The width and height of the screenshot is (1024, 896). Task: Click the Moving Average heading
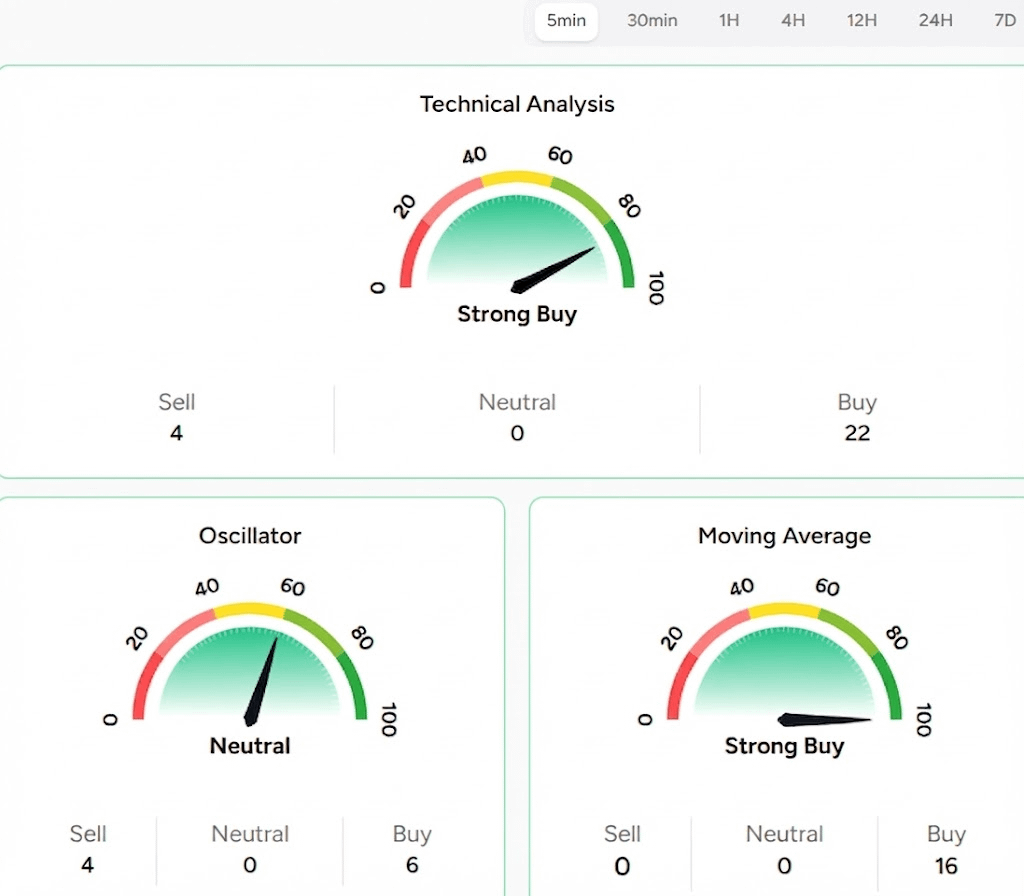tap(784, 536)
